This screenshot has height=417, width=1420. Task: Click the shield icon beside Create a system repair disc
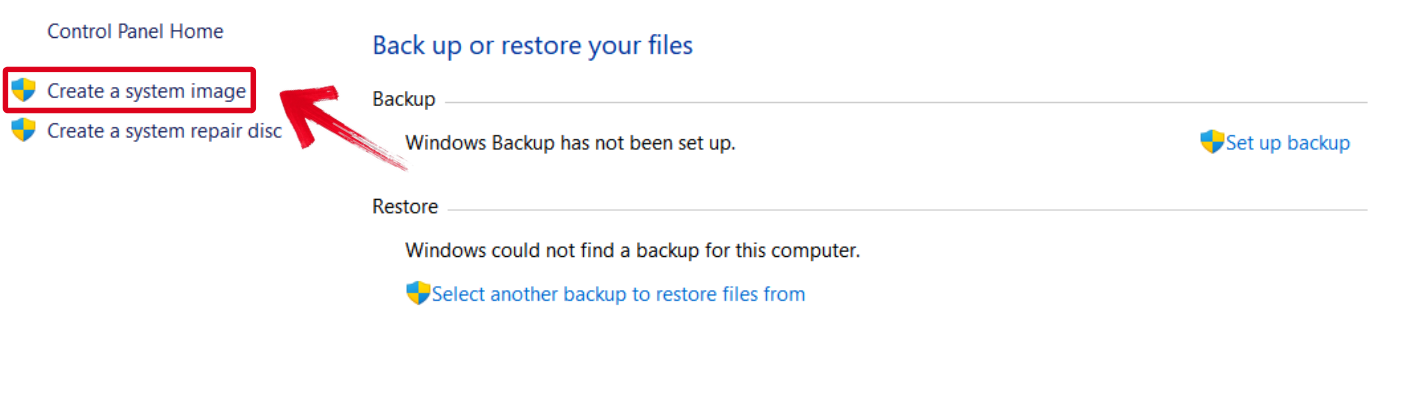click(23, 130)
